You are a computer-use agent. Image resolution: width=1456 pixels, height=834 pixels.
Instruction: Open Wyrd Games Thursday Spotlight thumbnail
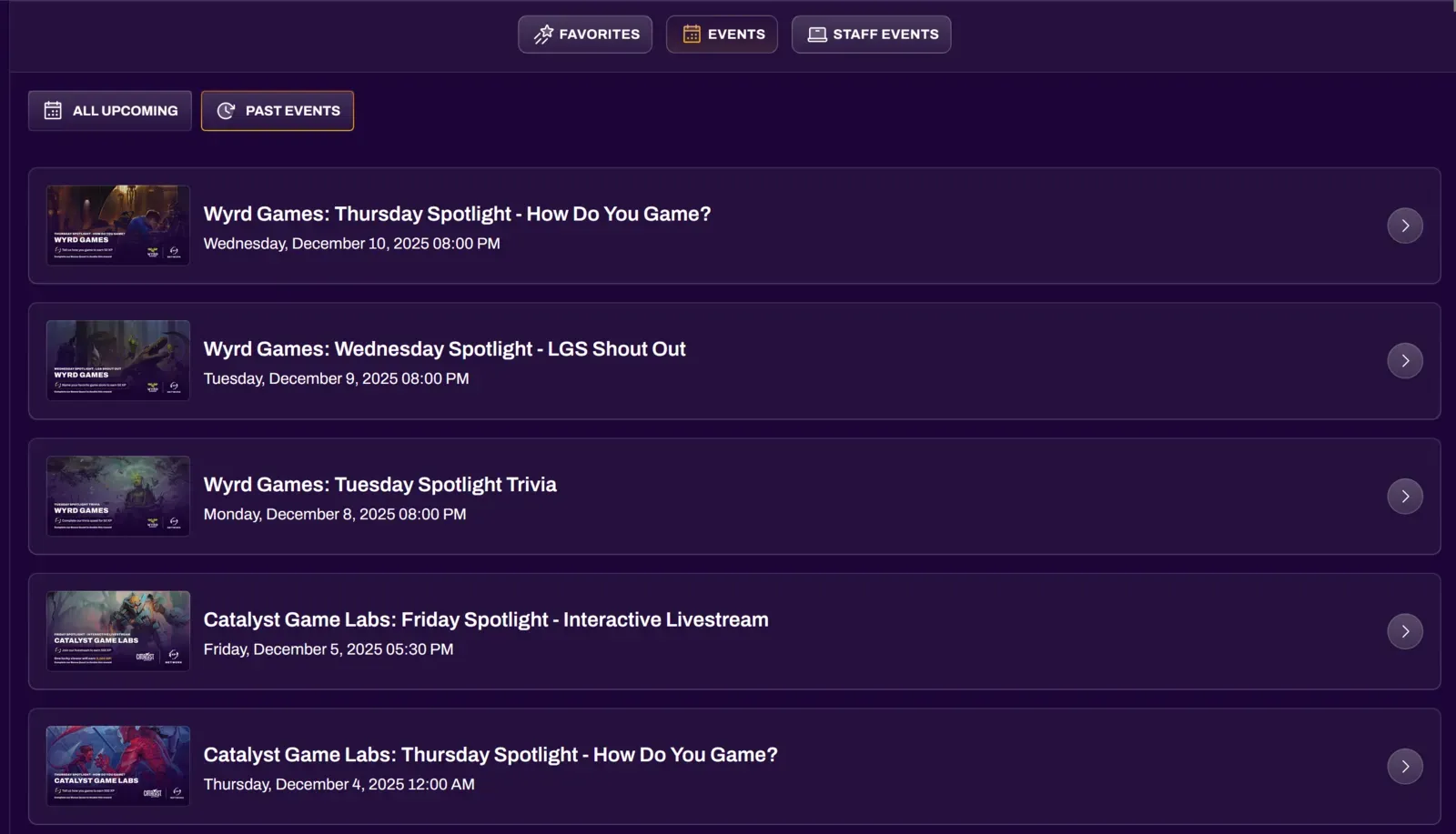pos(118,226)
